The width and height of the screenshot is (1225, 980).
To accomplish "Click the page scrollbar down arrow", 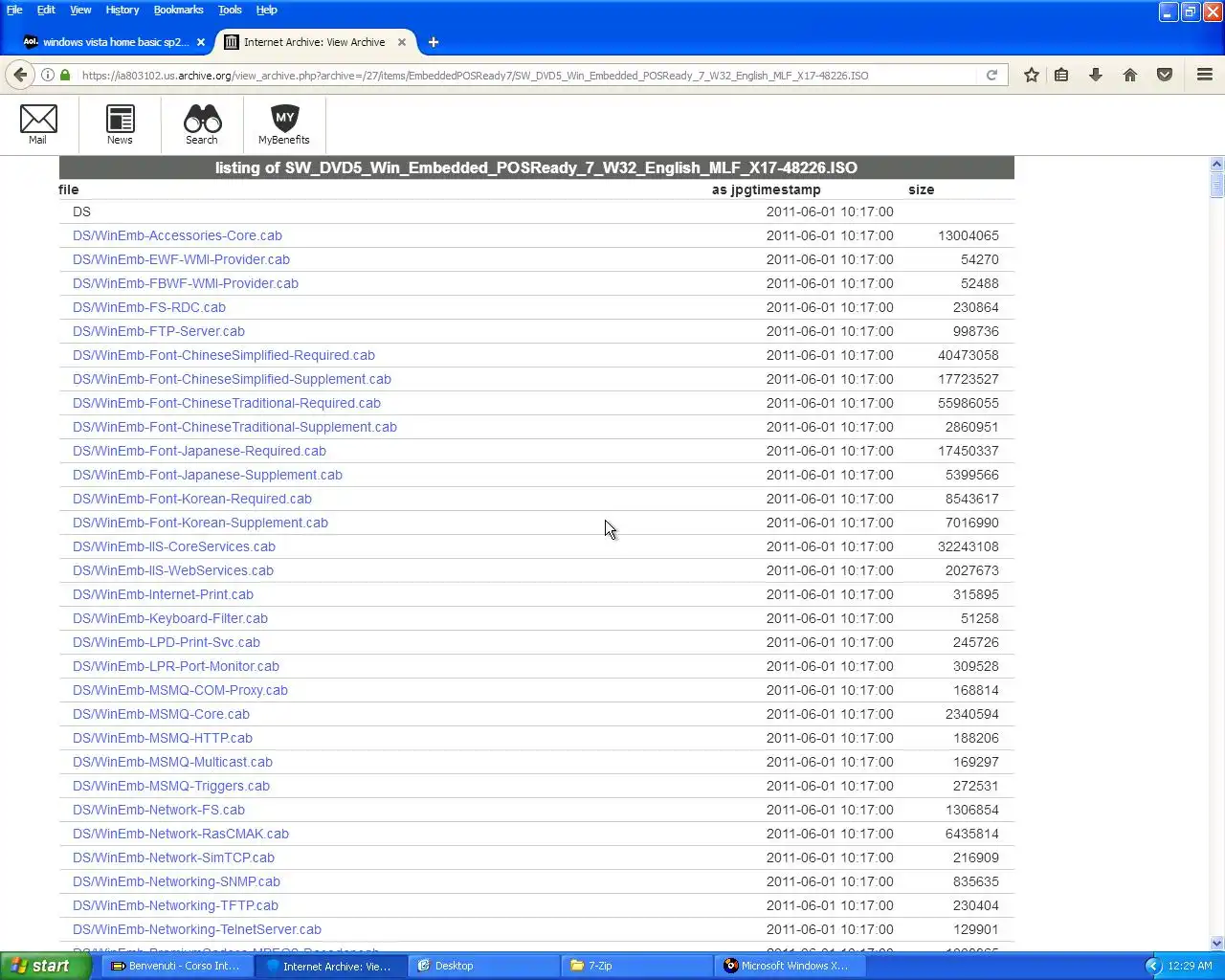I will [x=1217, y=943].
